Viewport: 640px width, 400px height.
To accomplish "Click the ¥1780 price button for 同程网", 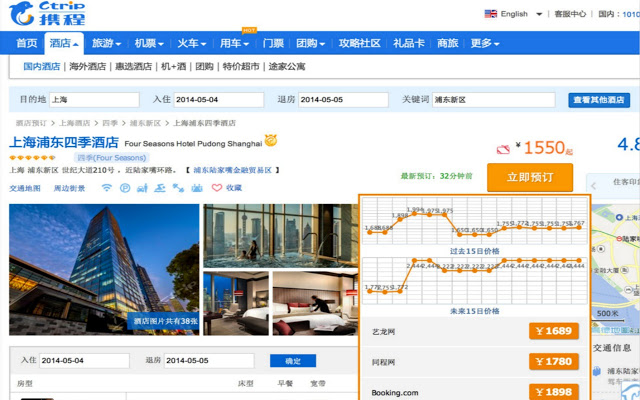I will [x=554, y=362].
